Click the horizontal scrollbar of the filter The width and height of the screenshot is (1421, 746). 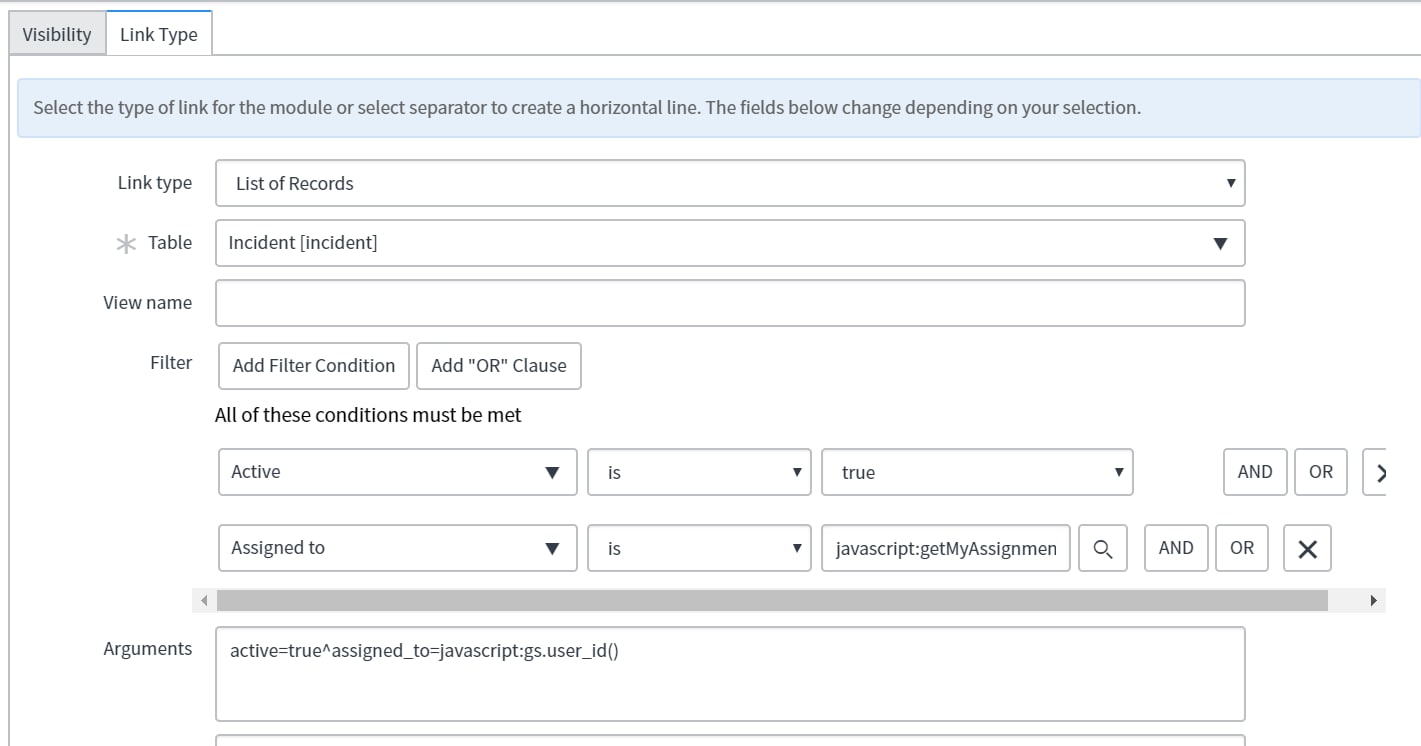tap(772, 600)
